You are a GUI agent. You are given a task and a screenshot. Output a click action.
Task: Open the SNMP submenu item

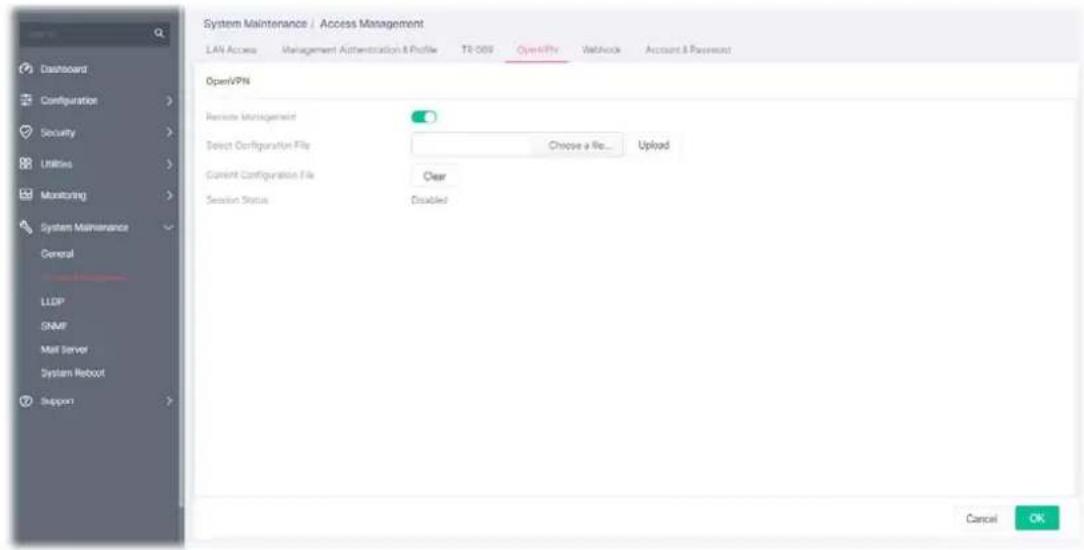(x=53, y=325)
